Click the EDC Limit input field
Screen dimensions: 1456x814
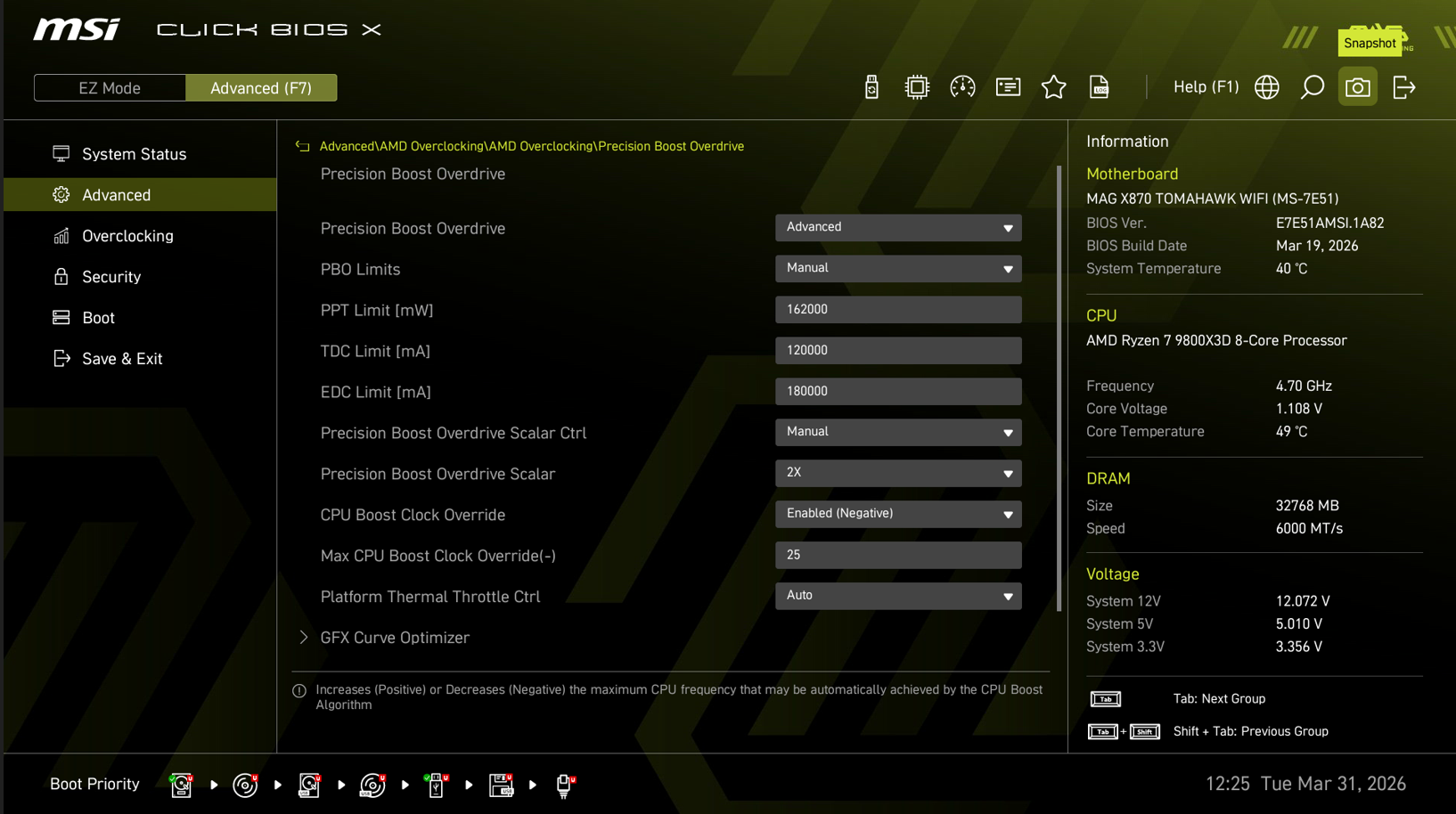(898, 392)
